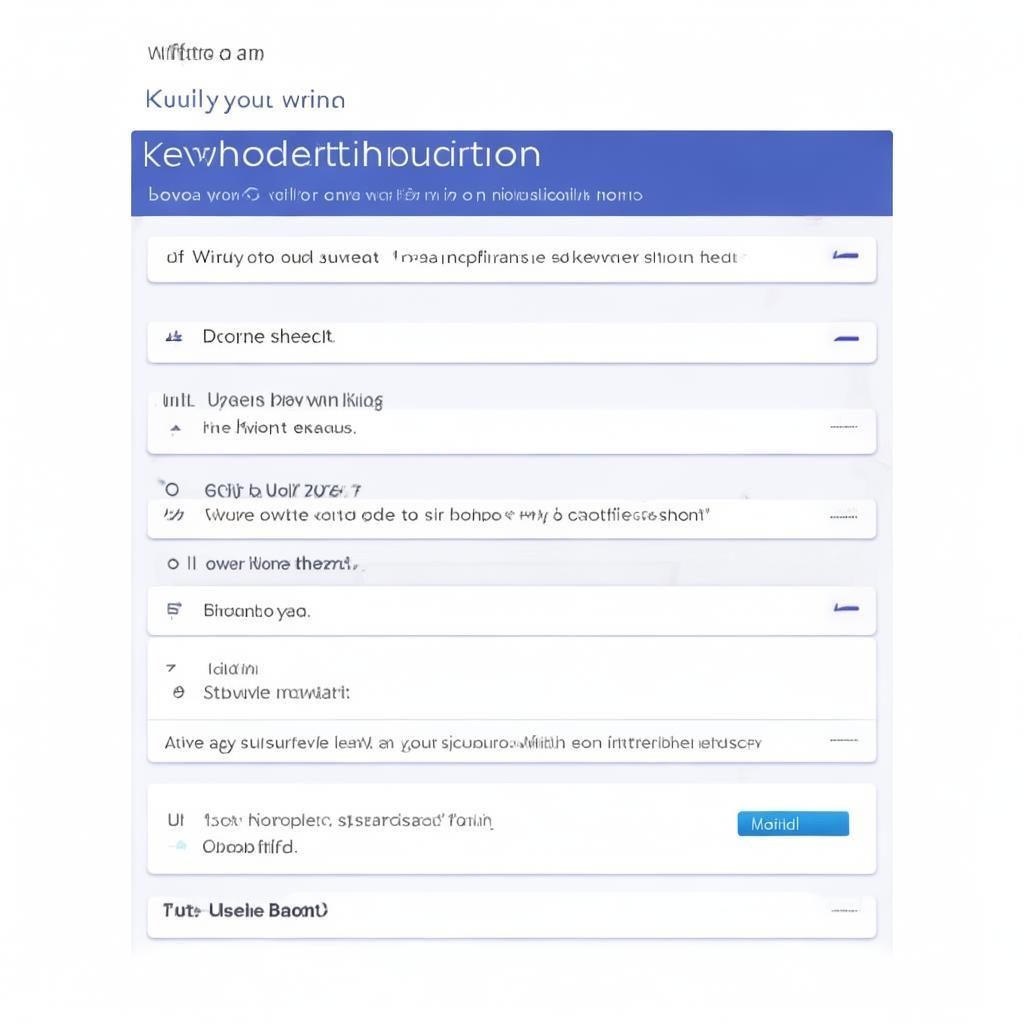Click the small arrow icon above "Stbvivle mawiati"
The width and height of the screenshot is (1024, 1024).
171,668
